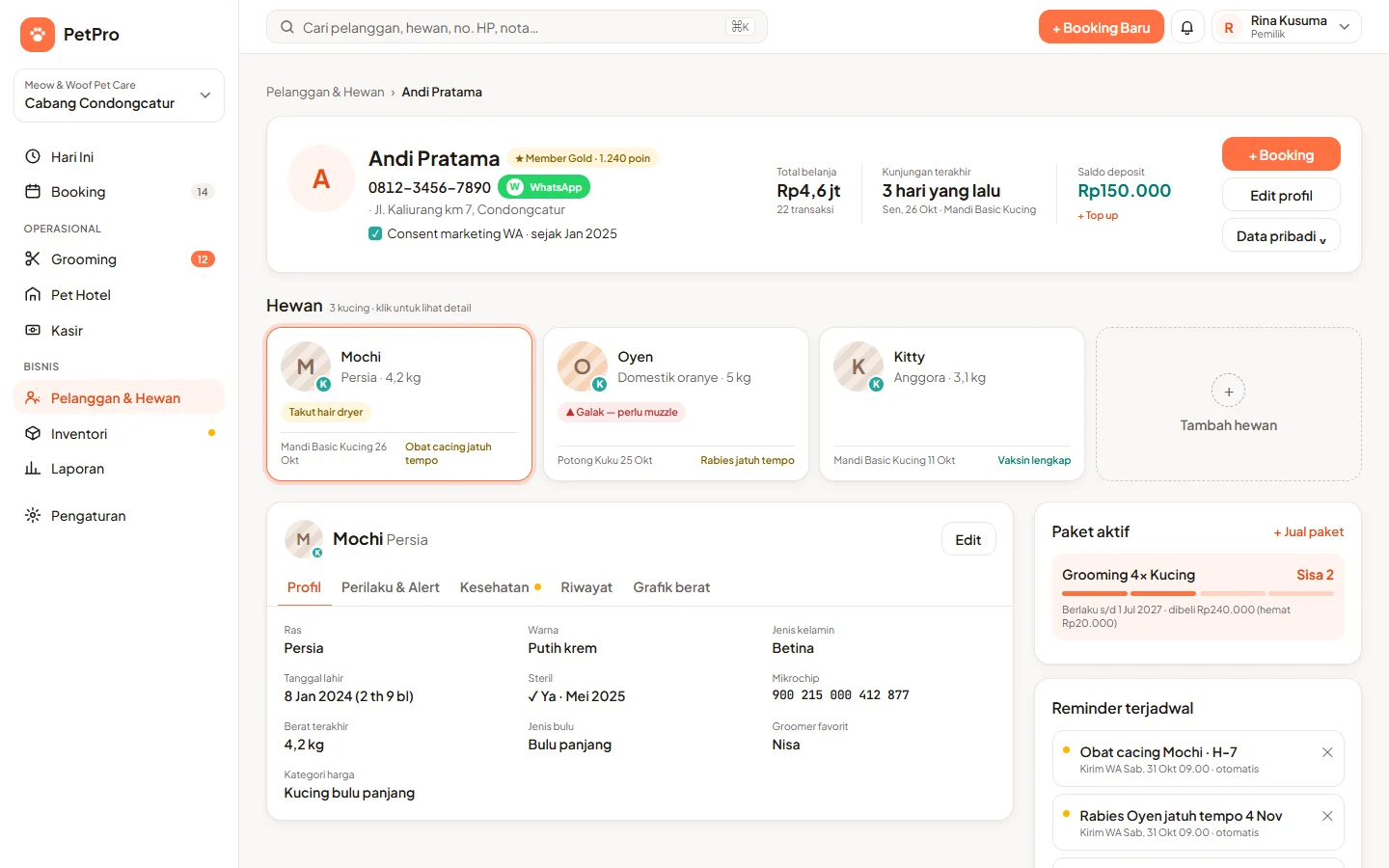The height and width of the screenshot is (868, 1389).
Task: Click the Booking Baru button
Action: (1102, 27)
